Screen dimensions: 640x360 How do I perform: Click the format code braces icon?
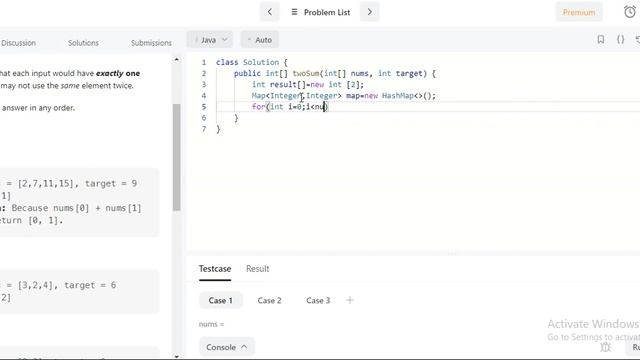(620, 40)
